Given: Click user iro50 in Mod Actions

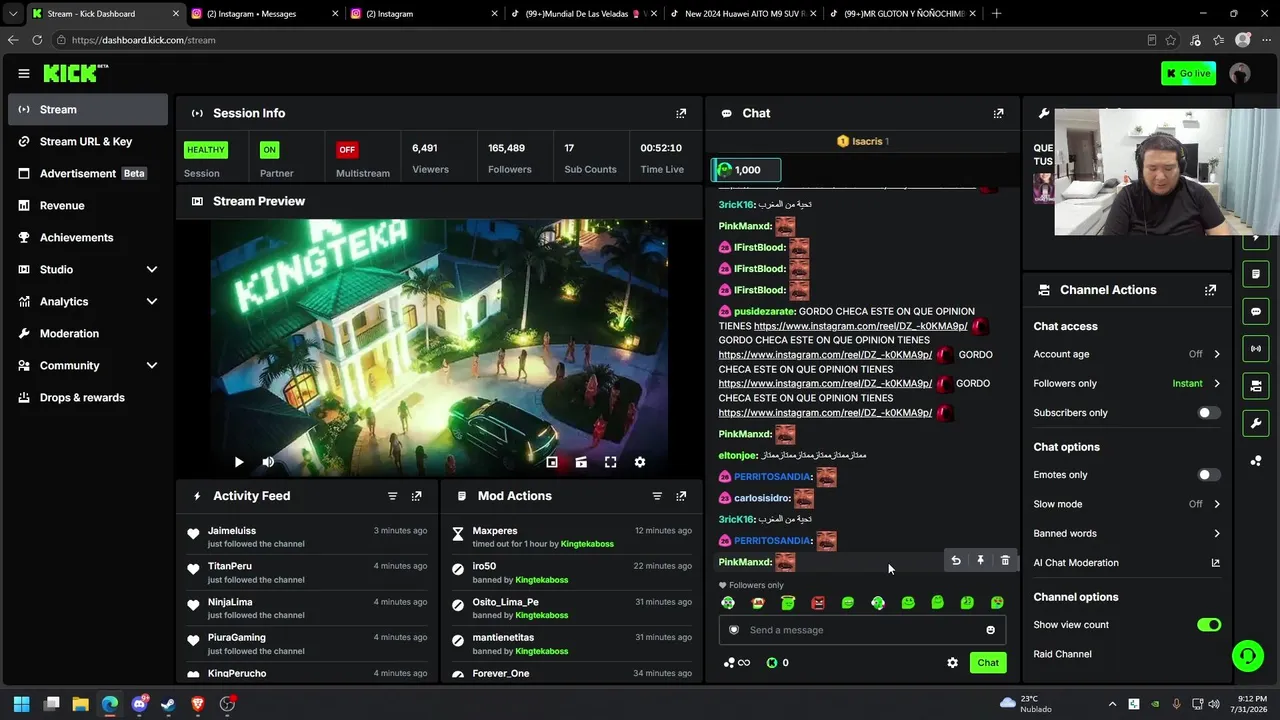Looking at the screenshot, I should point(484,566).
